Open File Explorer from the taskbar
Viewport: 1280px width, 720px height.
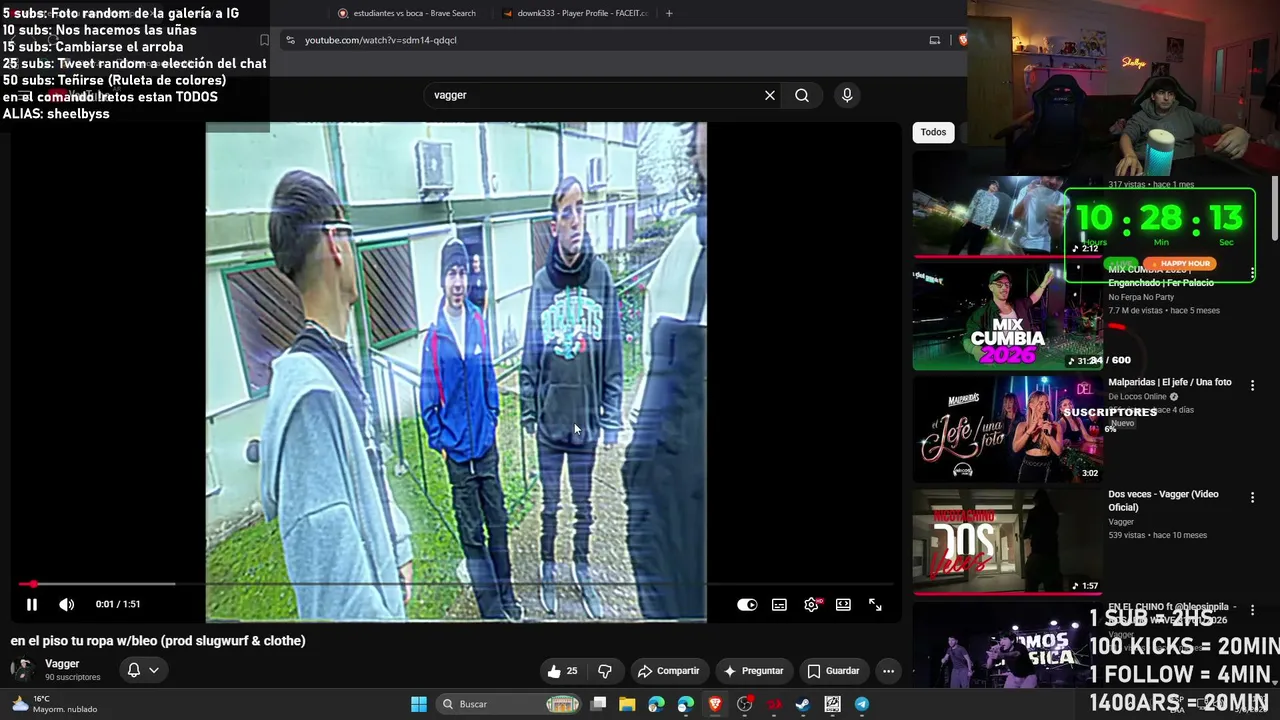(627, 704)
